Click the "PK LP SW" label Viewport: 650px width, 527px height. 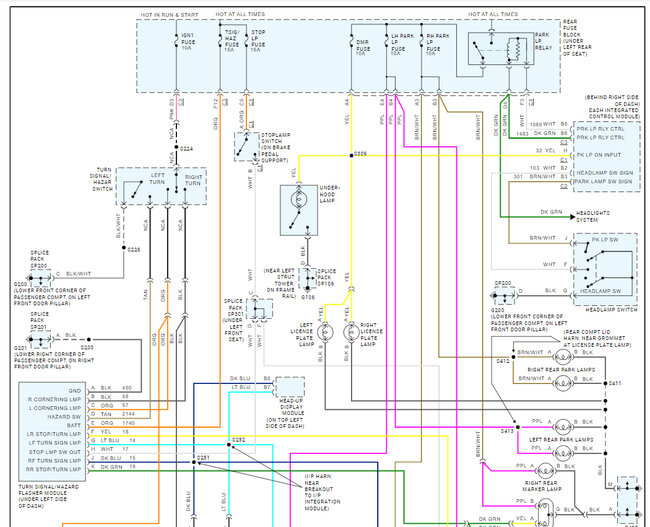pyautogui.click(x=605, y=240)
